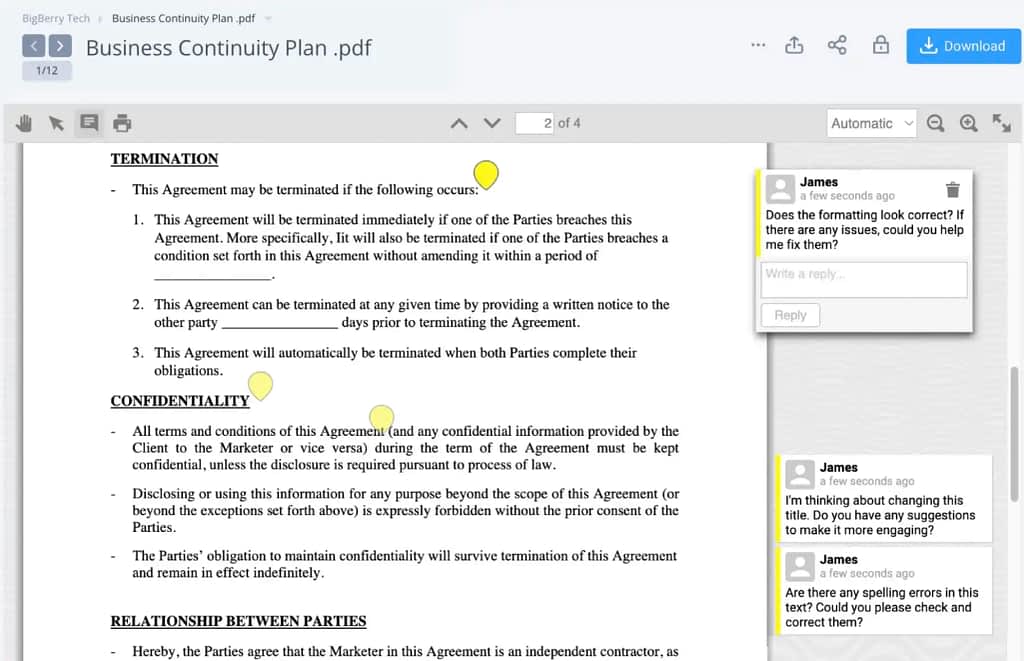
Task: Enter fullscreen with the expand arrows icon
Action: pyautogui.click(x=1001, y=123)
